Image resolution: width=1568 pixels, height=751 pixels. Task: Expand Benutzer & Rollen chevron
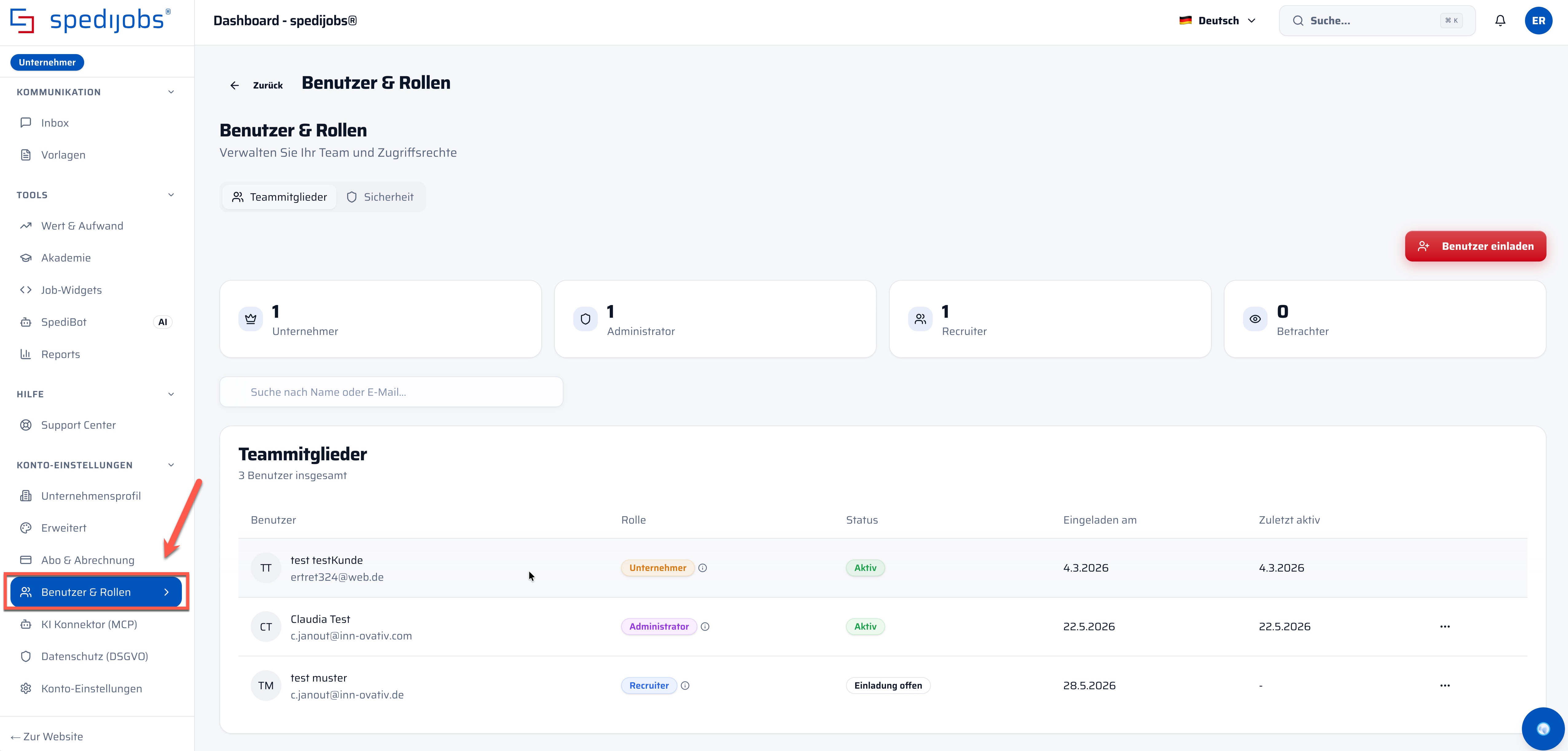[166, 592]
